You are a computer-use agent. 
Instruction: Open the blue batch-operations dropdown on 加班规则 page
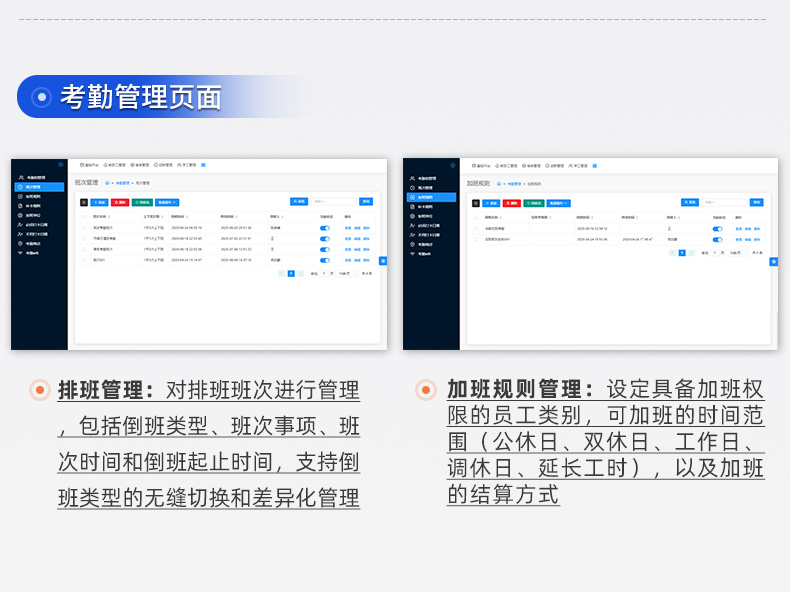coord(559,202)
